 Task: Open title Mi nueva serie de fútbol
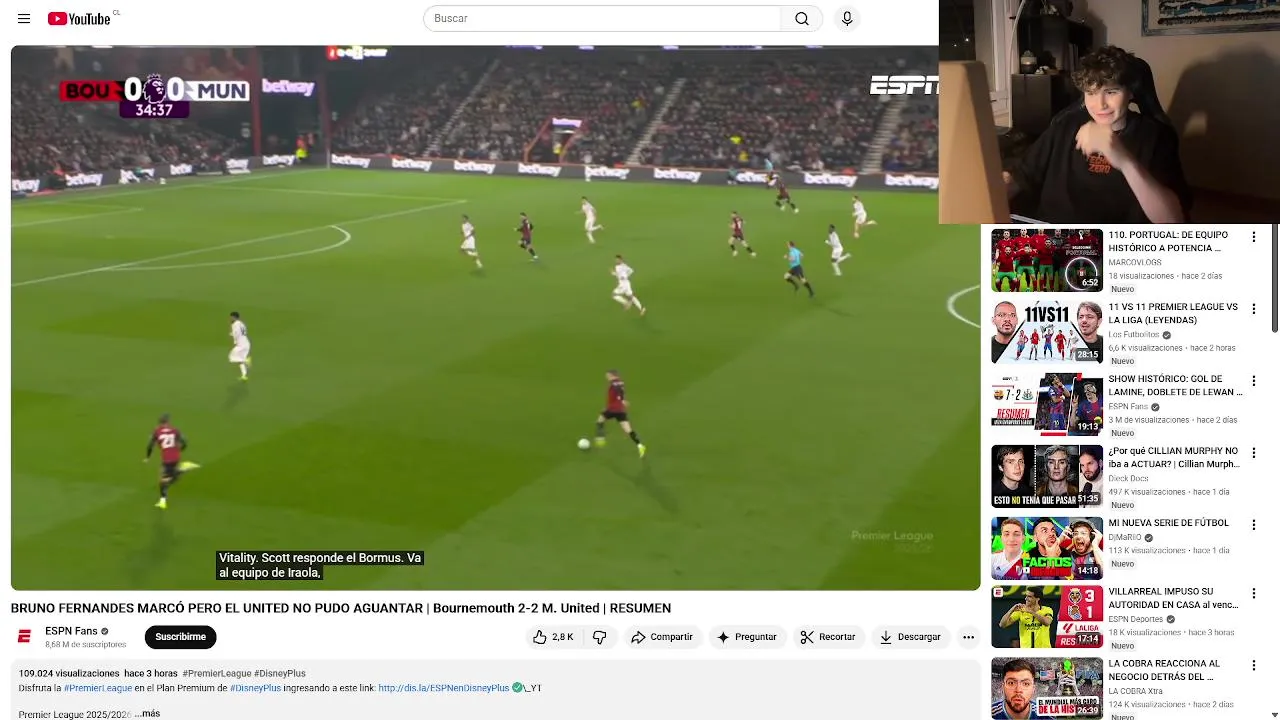[1168, 523]
